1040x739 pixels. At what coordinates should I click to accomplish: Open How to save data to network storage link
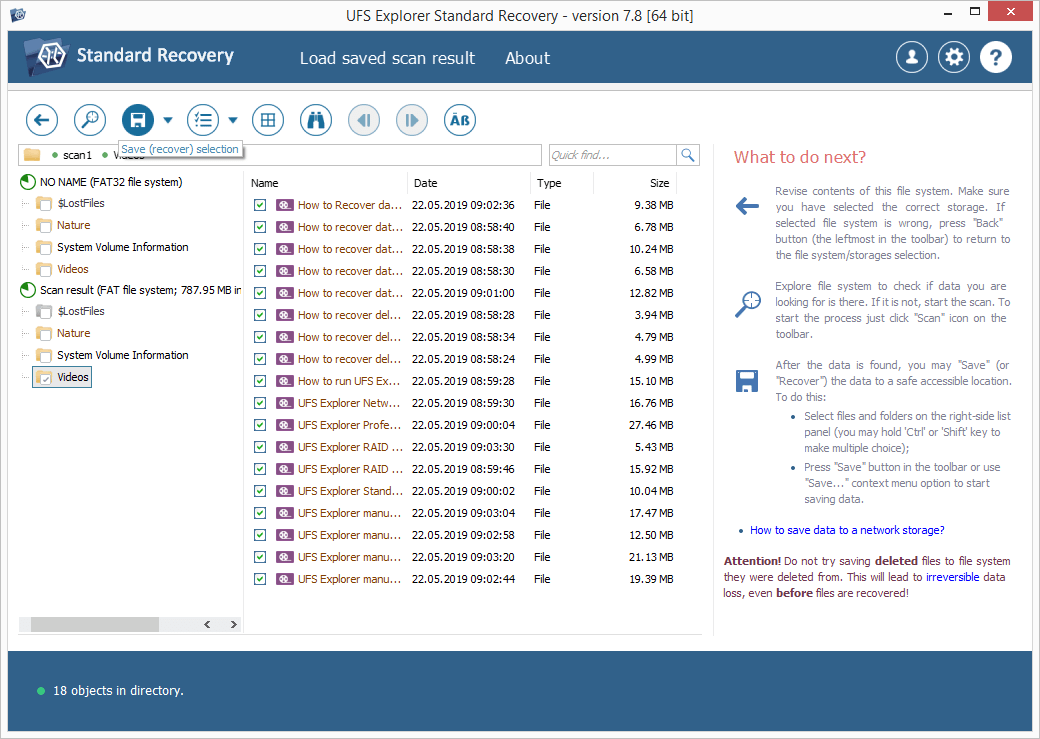pos(847,530)
